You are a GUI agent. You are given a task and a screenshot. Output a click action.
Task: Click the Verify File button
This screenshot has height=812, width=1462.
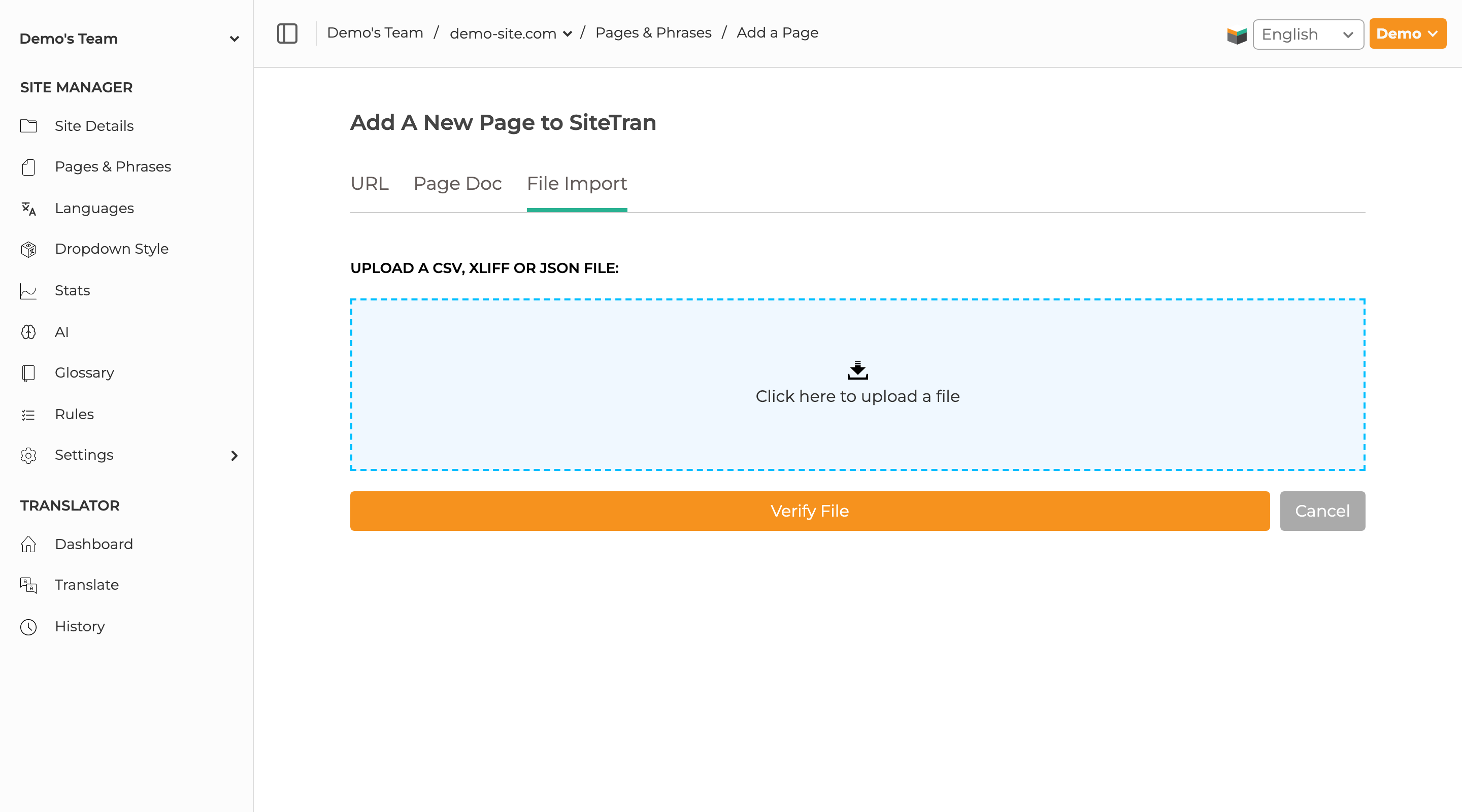pyautogui.click(x=810, y=511)
